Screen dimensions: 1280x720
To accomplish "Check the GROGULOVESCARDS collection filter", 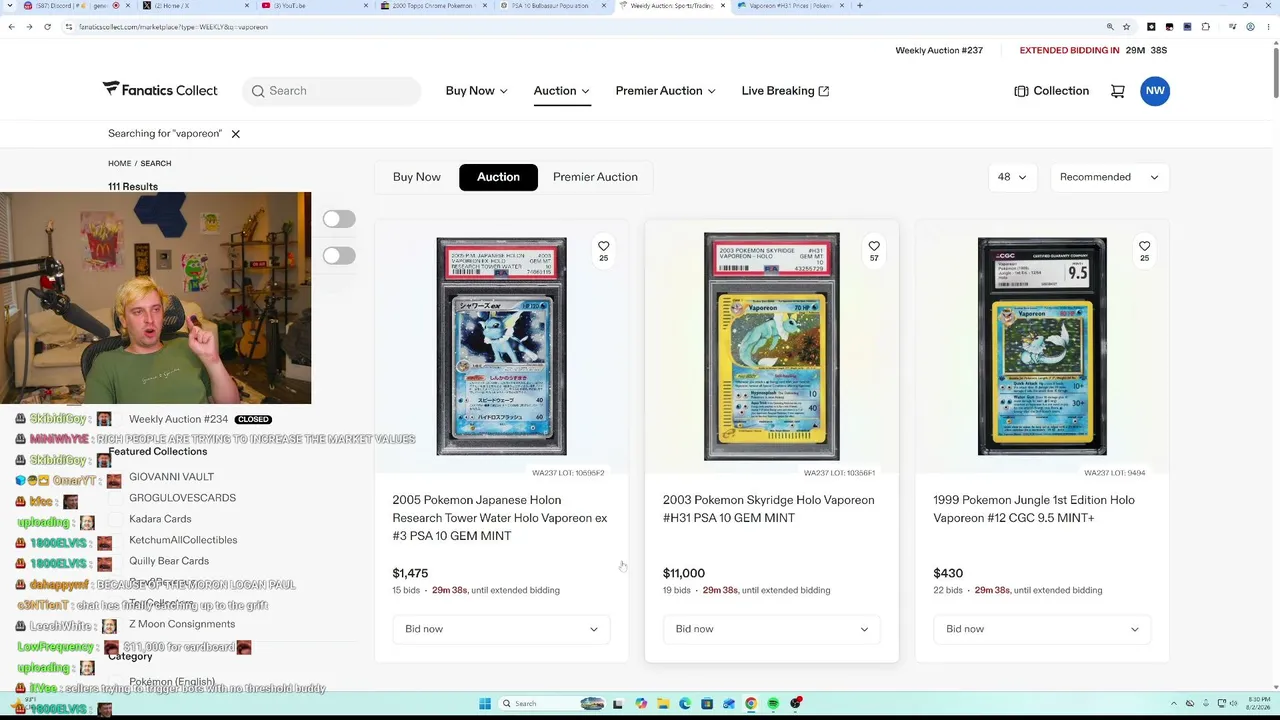I will tap(115, 498).
